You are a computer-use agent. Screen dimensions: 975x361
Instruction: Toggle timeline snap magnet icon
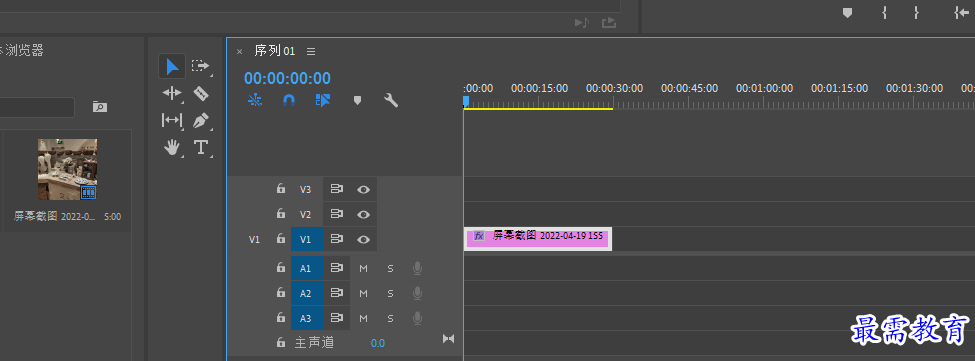click(x=289, y=100)
